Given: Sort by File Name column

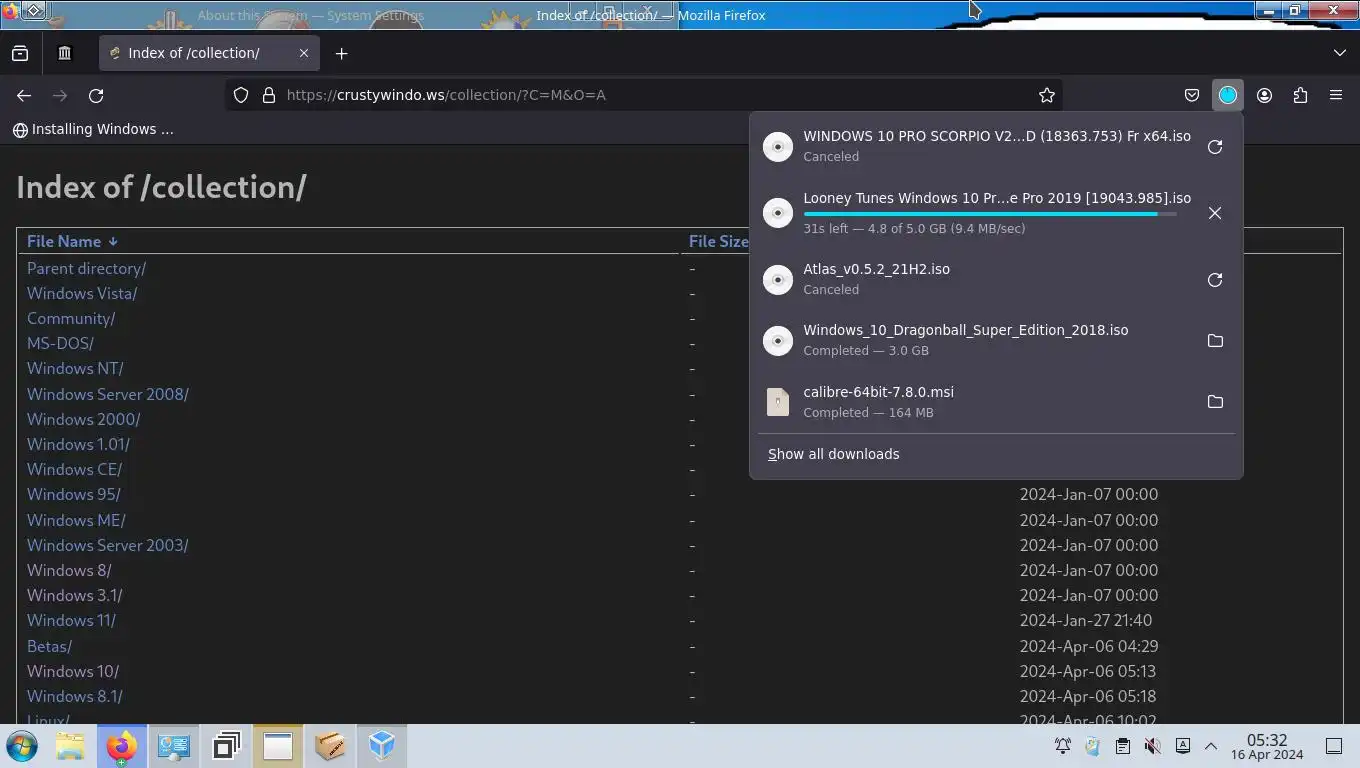Looking at the screenshot, I should tap(72, 241).
